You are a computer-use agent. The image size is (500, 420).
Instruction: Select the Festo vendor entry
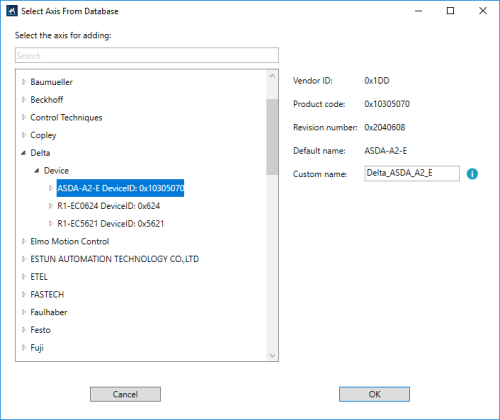point(40,330)
